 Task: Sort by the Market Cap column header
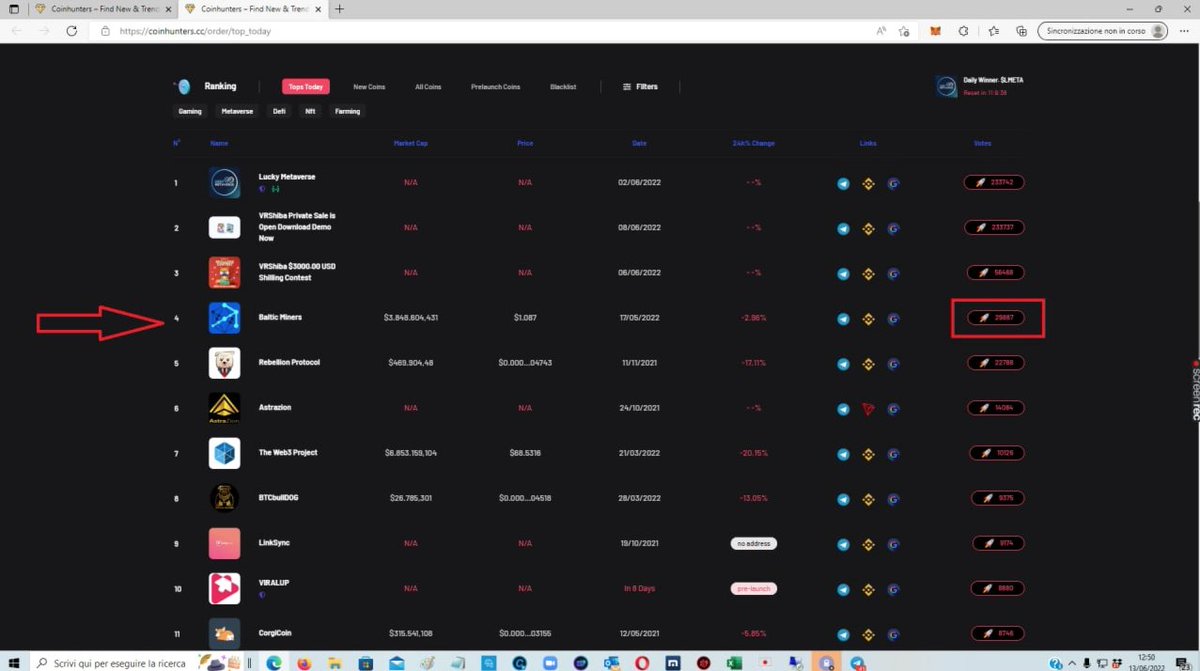410,143
